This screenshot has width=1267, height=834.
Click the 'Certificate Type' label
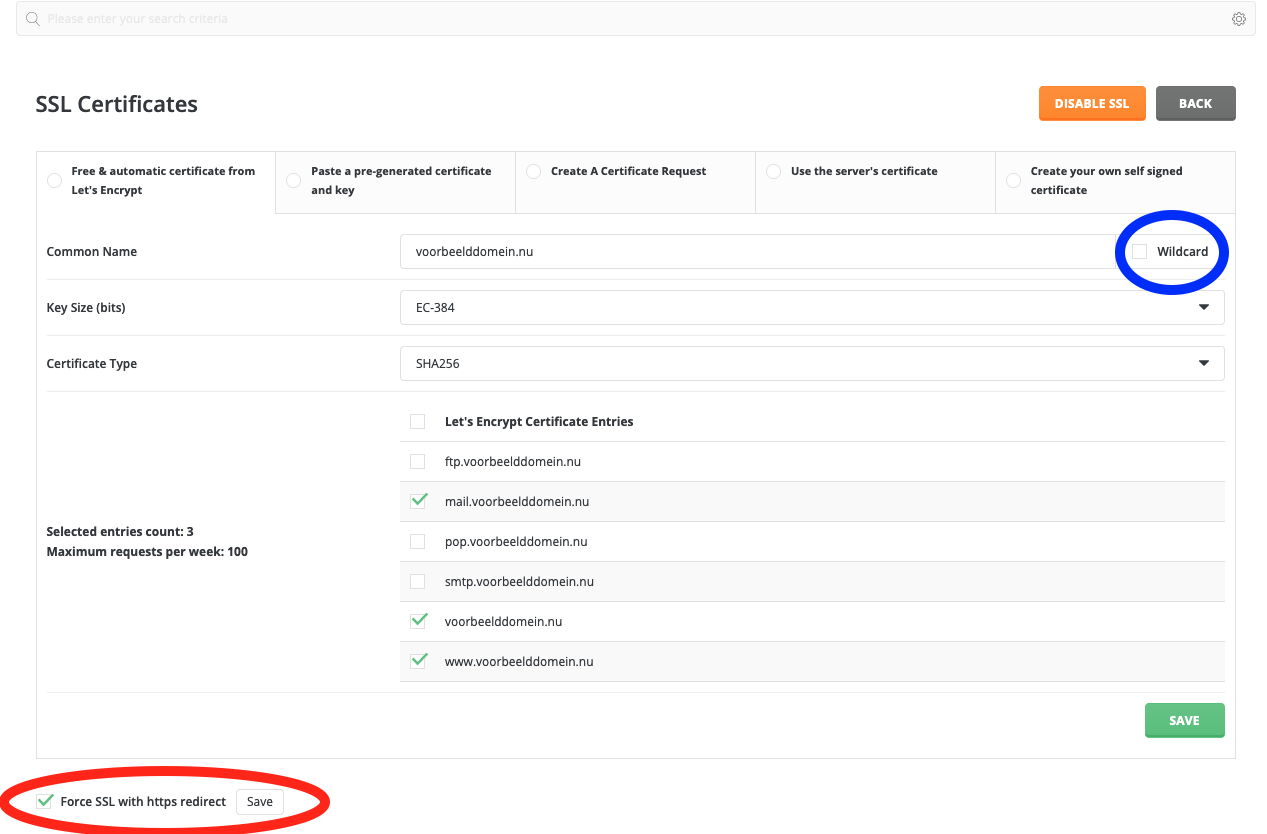click(92, 364)
